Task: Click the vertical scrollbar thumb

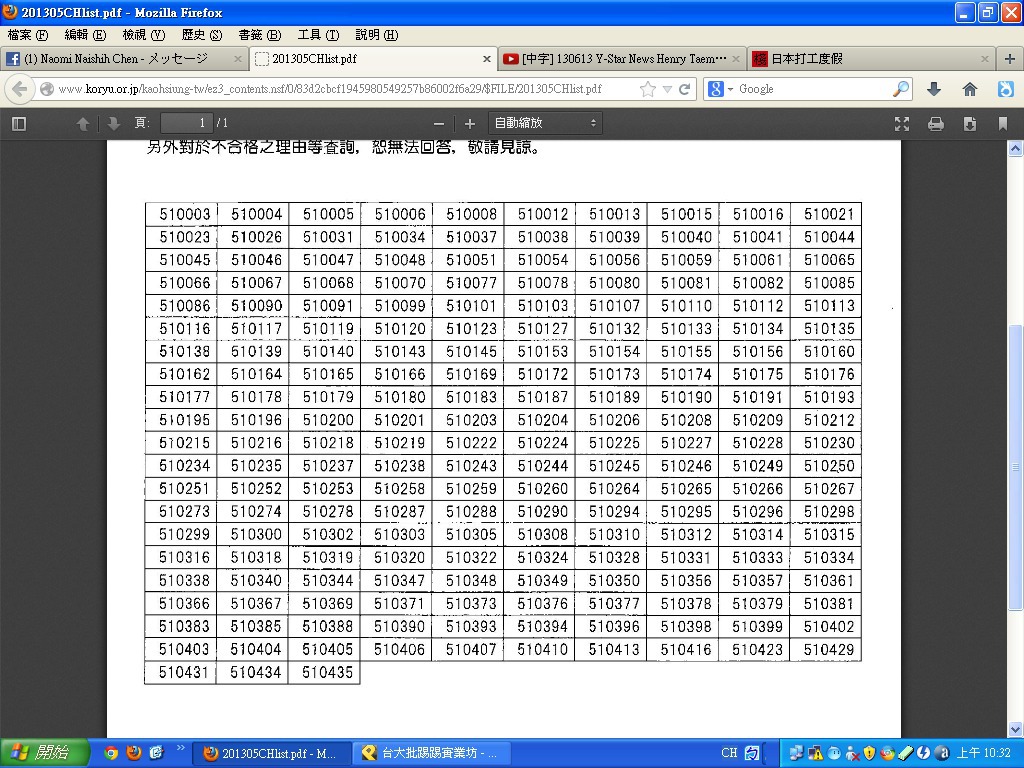Action: [1016, 468]
